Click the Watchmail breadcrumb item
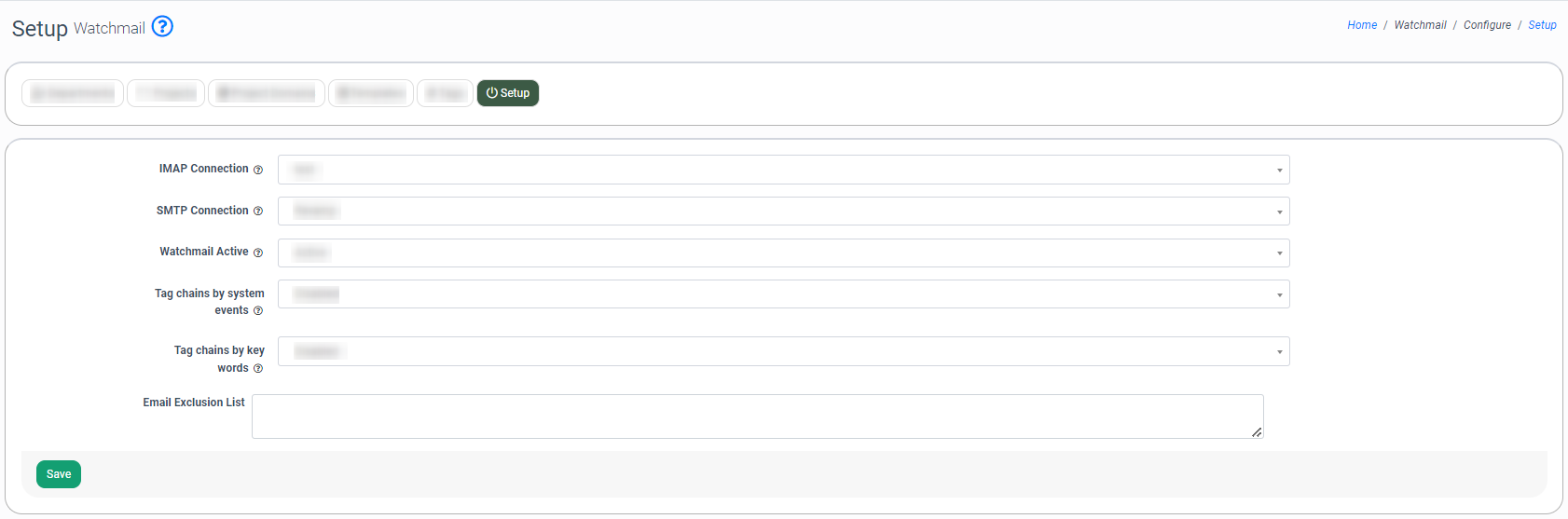 [1420, 25]
